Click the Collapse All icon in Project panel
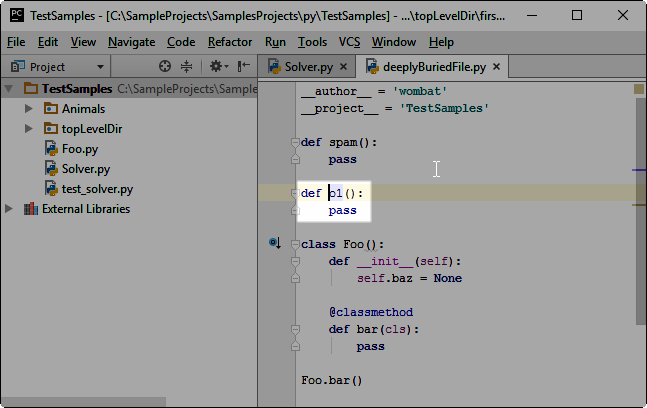Viewport: 647px width, 408px height. (186, 67)
